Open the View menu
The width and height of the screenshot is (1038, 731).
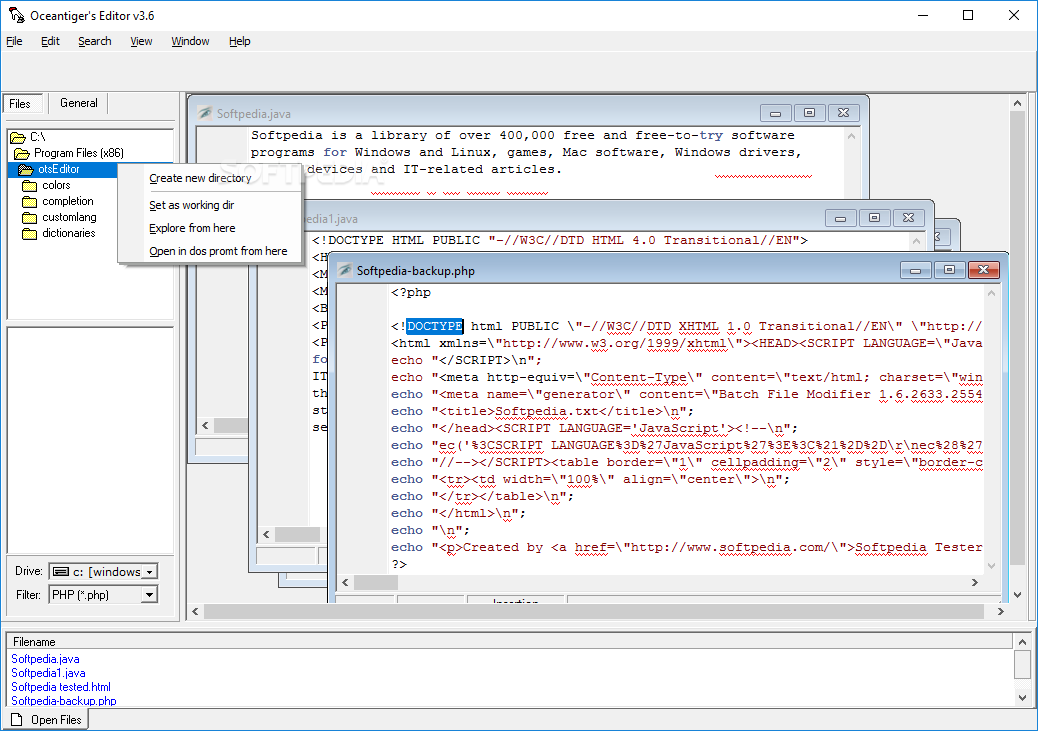[x=141, y=41]
